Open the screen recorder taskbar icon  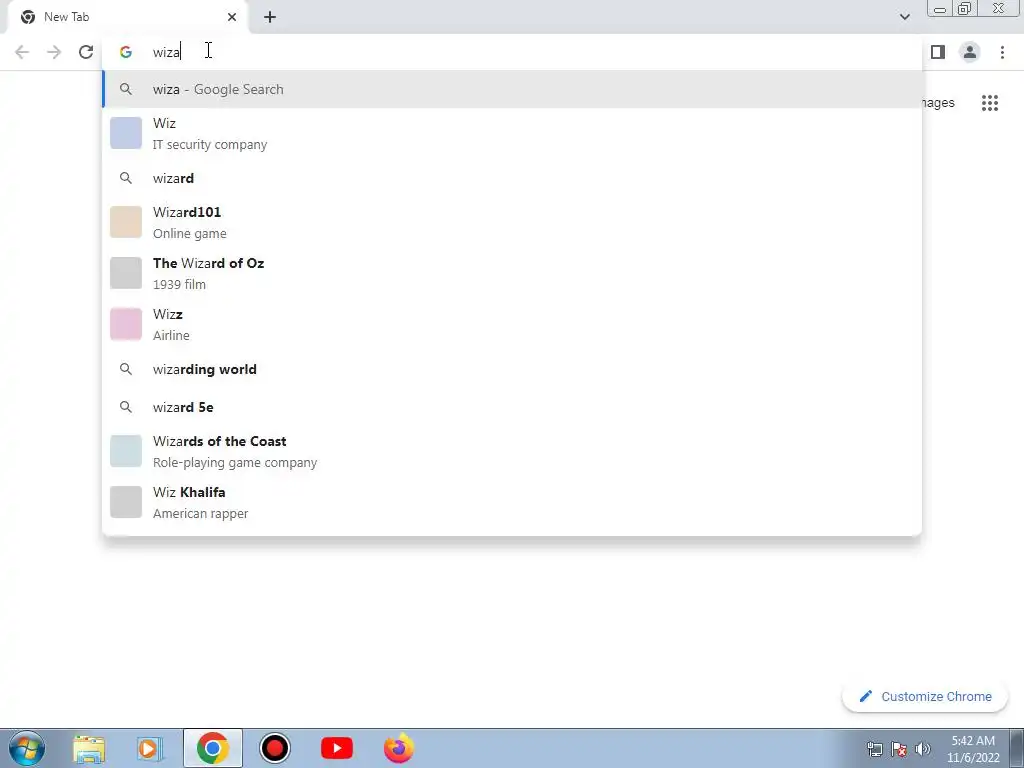click(274, 748)
